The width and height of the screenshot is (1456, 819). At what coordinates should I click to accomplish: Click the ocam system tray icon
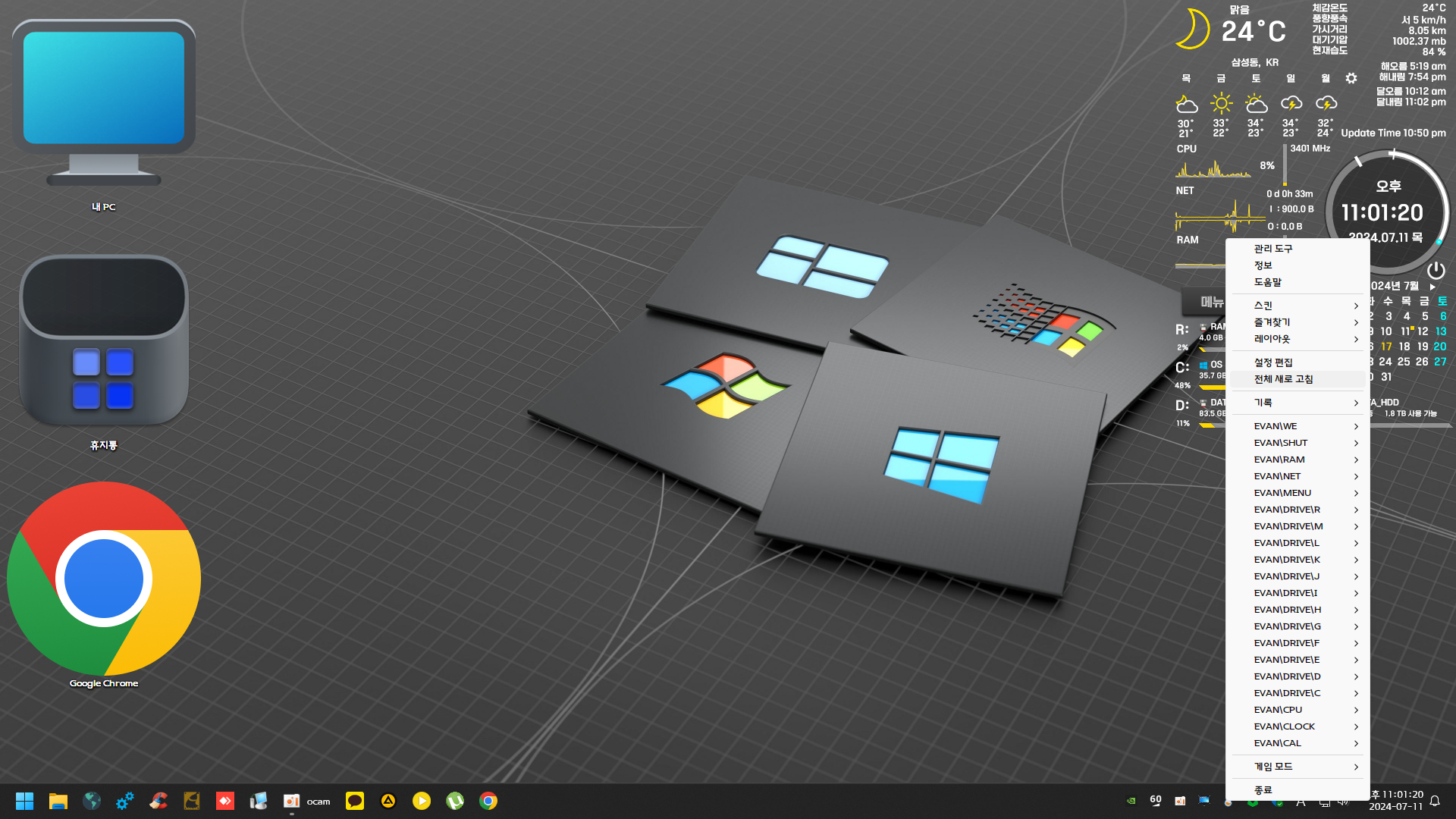(1180, 801)
